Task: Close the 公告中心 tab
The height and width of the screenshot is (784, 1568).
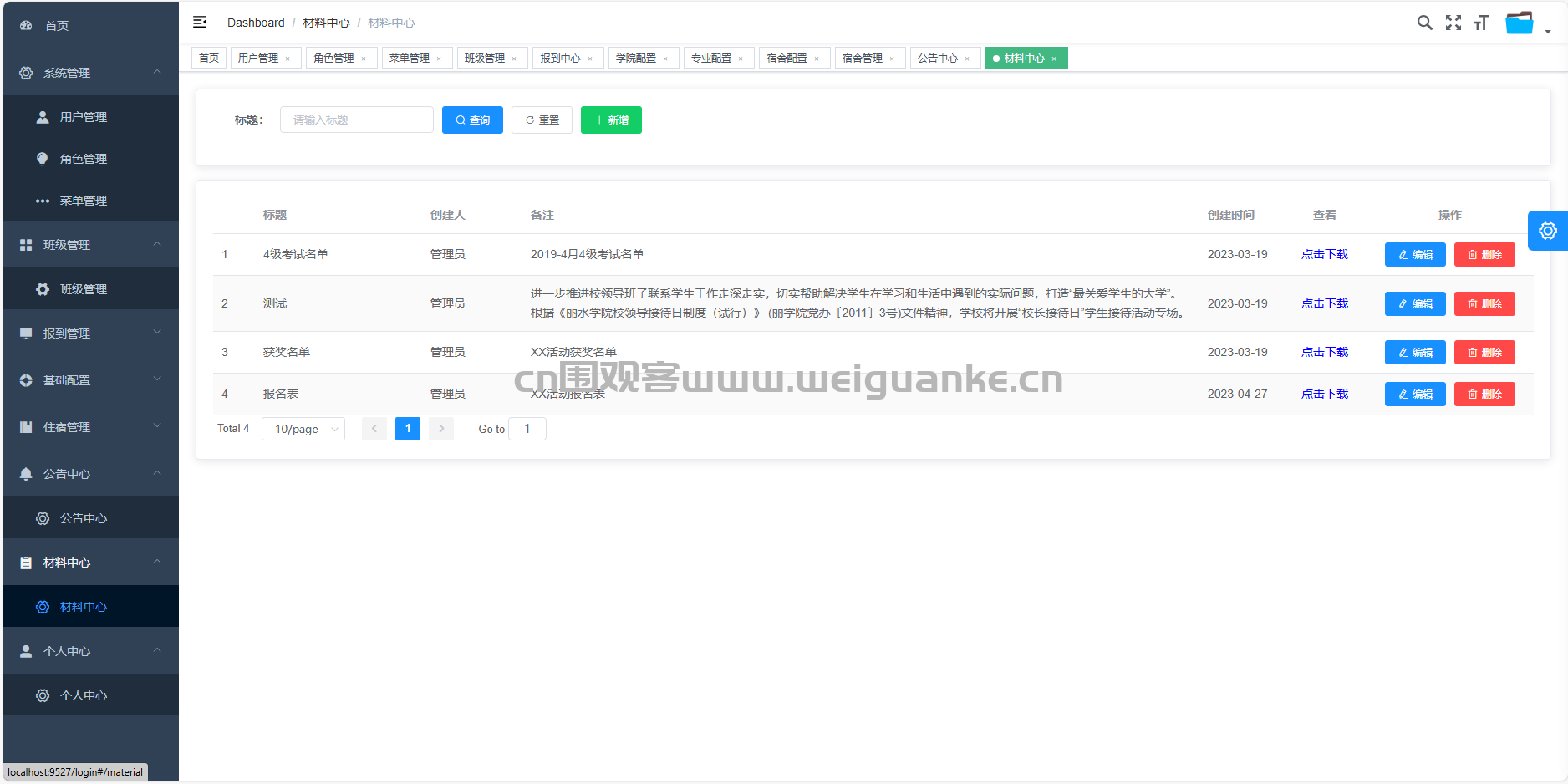Action: [967, 59]
